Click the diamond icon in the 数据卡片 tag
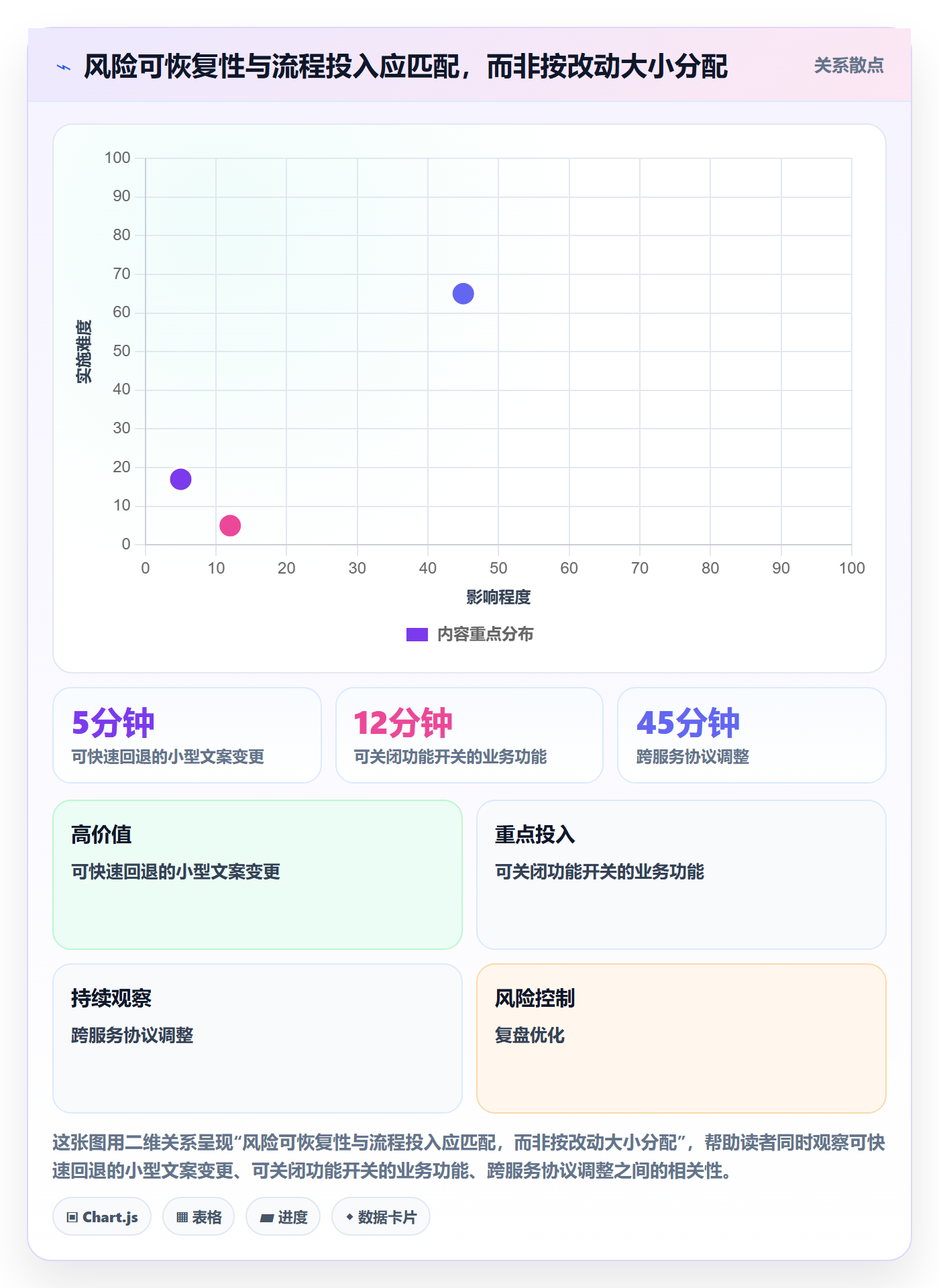 (x=349, y=1217)
